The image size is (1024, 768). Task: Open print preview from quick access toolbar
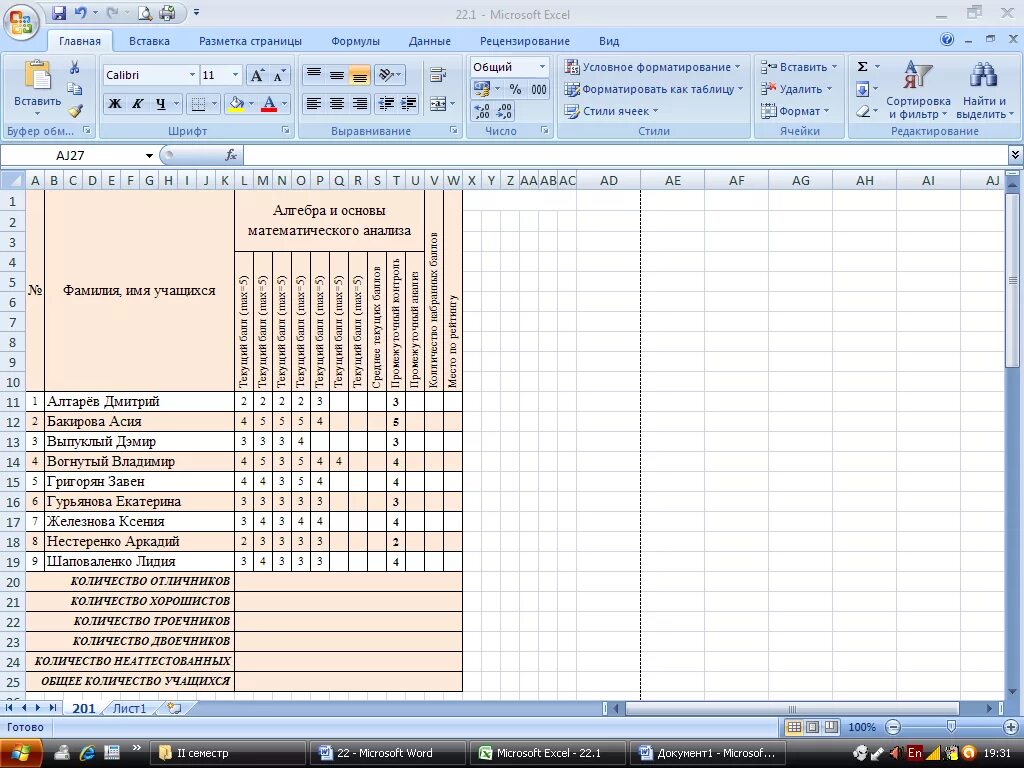144,13
